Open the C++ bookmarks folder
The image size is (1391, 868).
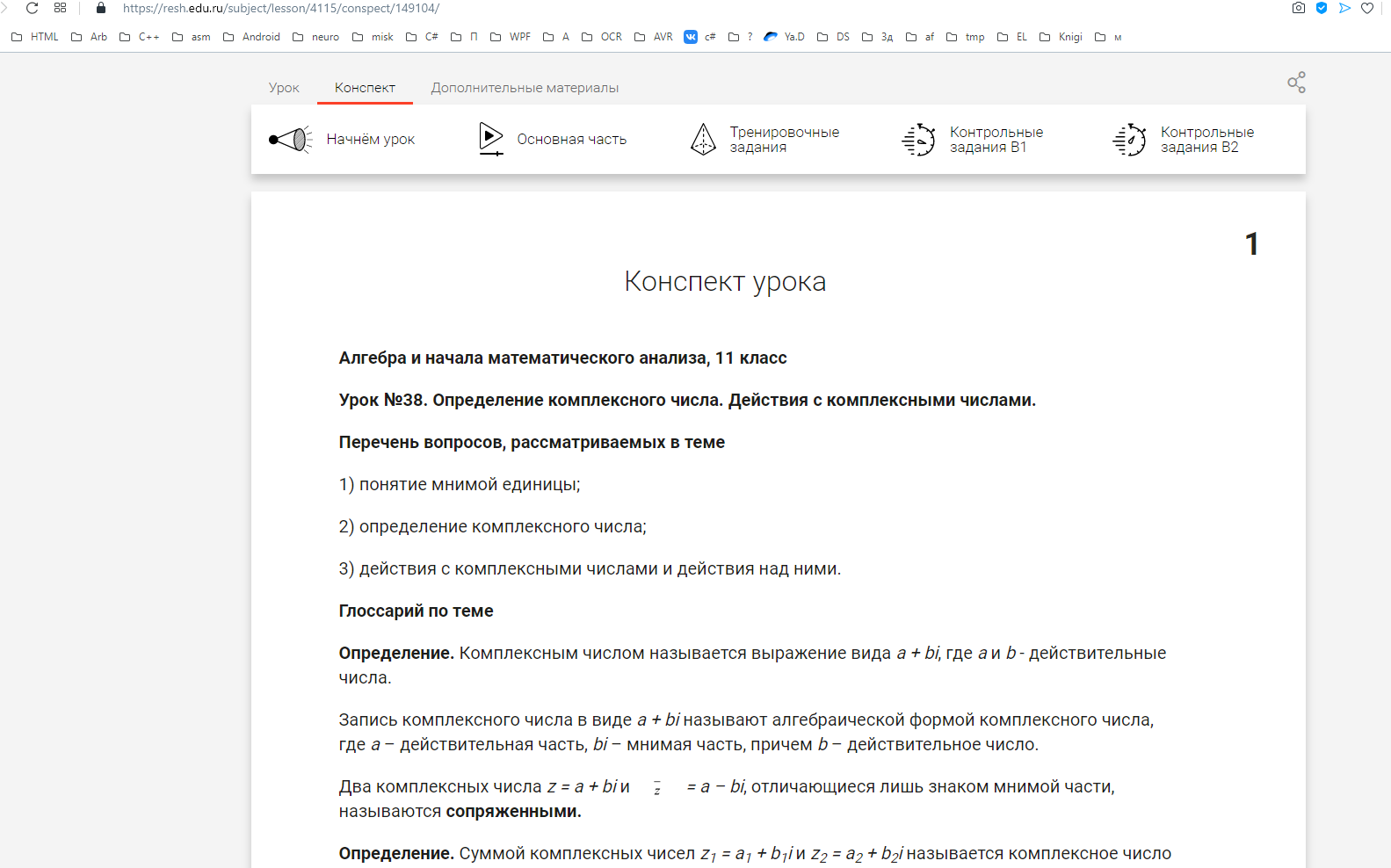point(140,37)
